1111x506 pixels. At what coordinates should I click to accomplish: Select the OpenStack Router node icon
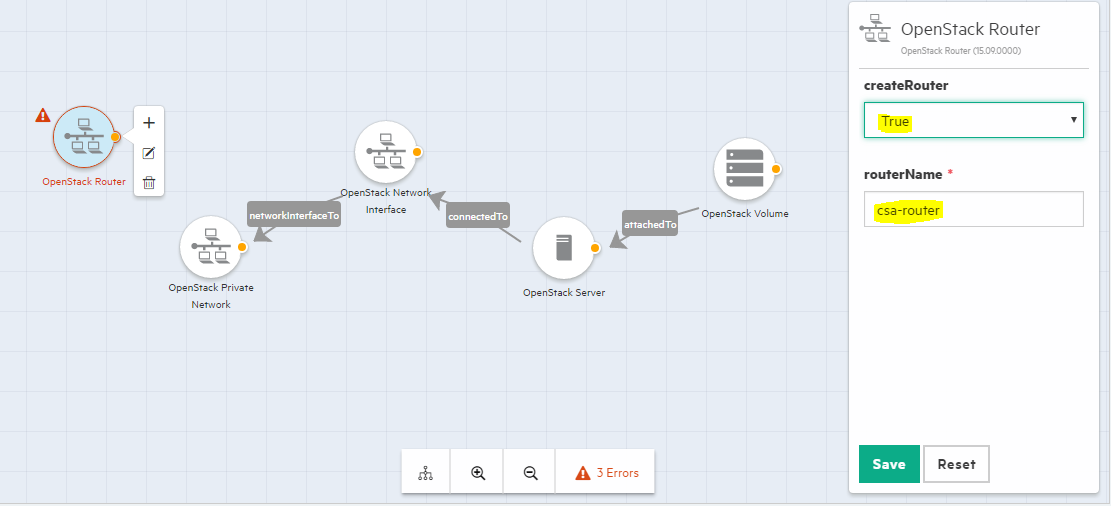[84, 137]
